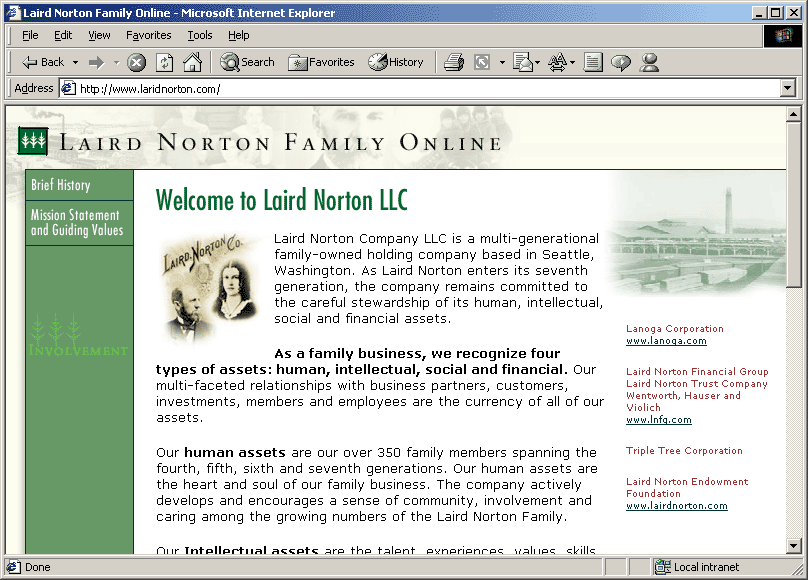808x580 pixels.
Task: Click the scrollbar up arrow
Action: (x=794, y=114)
